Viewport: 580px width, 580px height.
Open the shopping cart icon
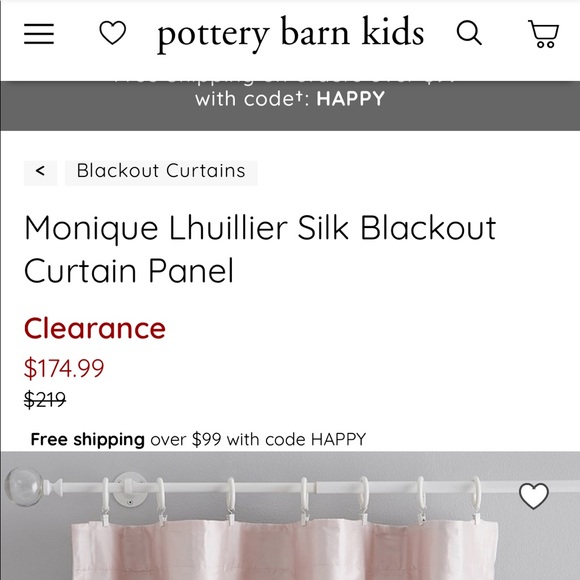(543, 34)
